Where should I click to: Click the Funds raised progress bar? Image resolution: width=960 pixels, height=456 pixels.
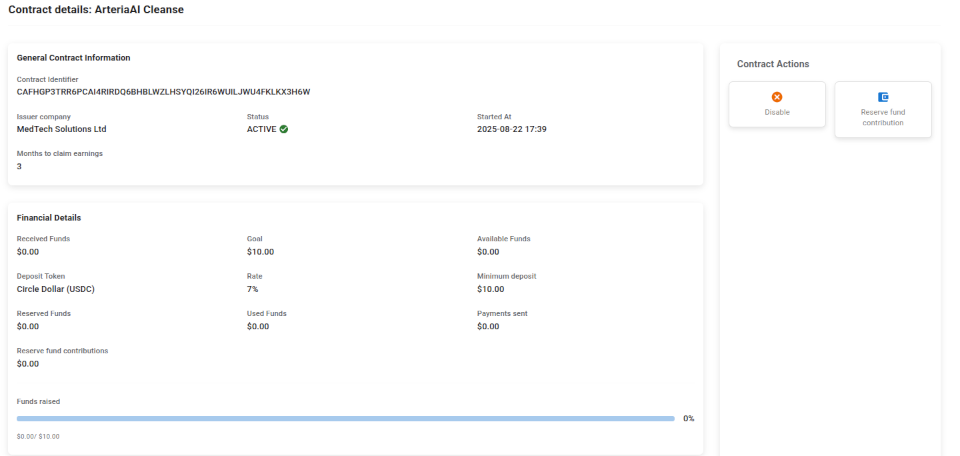pyautogui.click(x=345, y=418)
